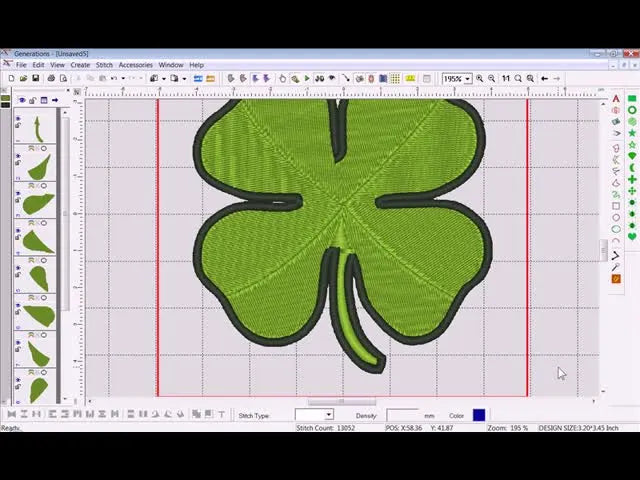Play the stitch simulation
The width and height of the screenshot is (640, 480).
pos(307,78)
